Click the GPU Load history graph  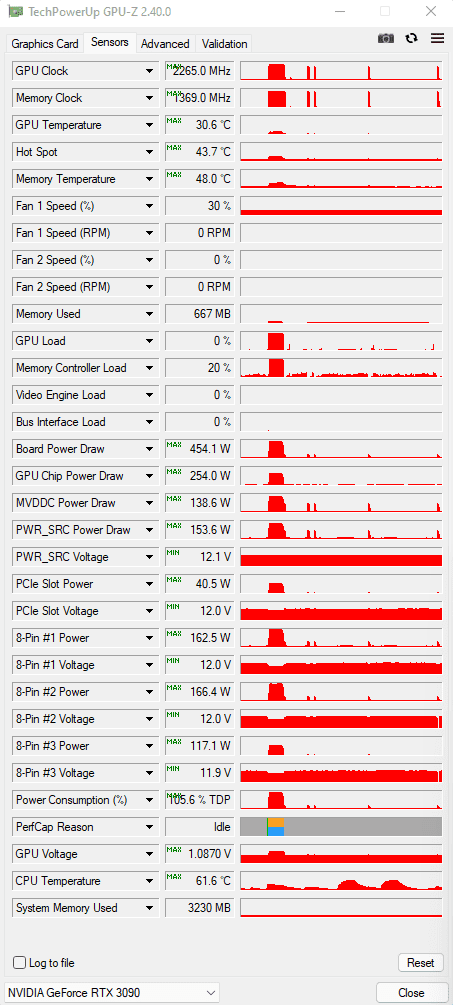(x=341, y=341)
